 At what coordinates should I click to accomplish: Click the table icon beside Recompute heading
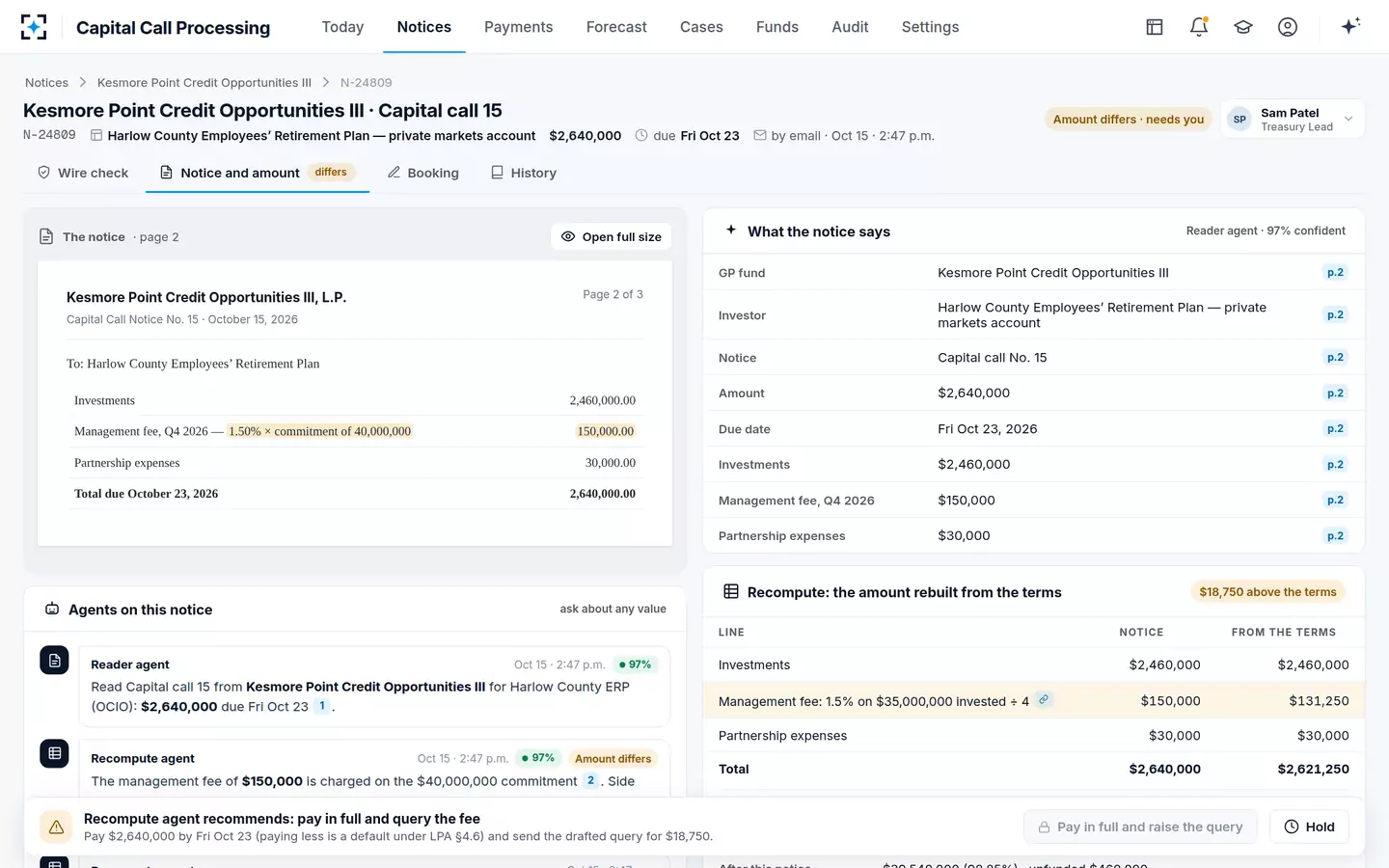coord(731,591)
